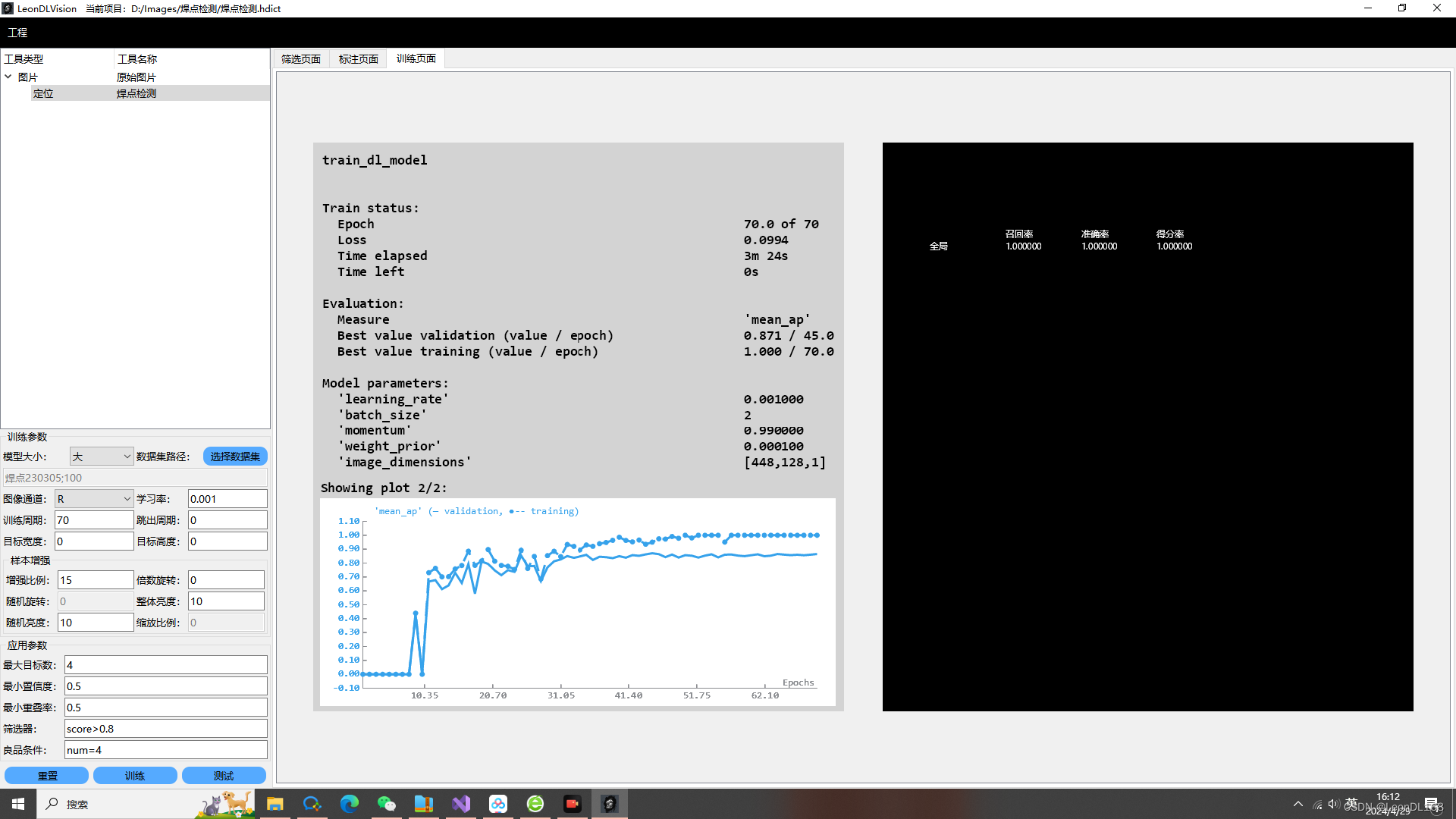The height and width of the screenshot is (819, 1456).
Task: Click the 最大目标数 input field
Action: click(x=165, y=665)
